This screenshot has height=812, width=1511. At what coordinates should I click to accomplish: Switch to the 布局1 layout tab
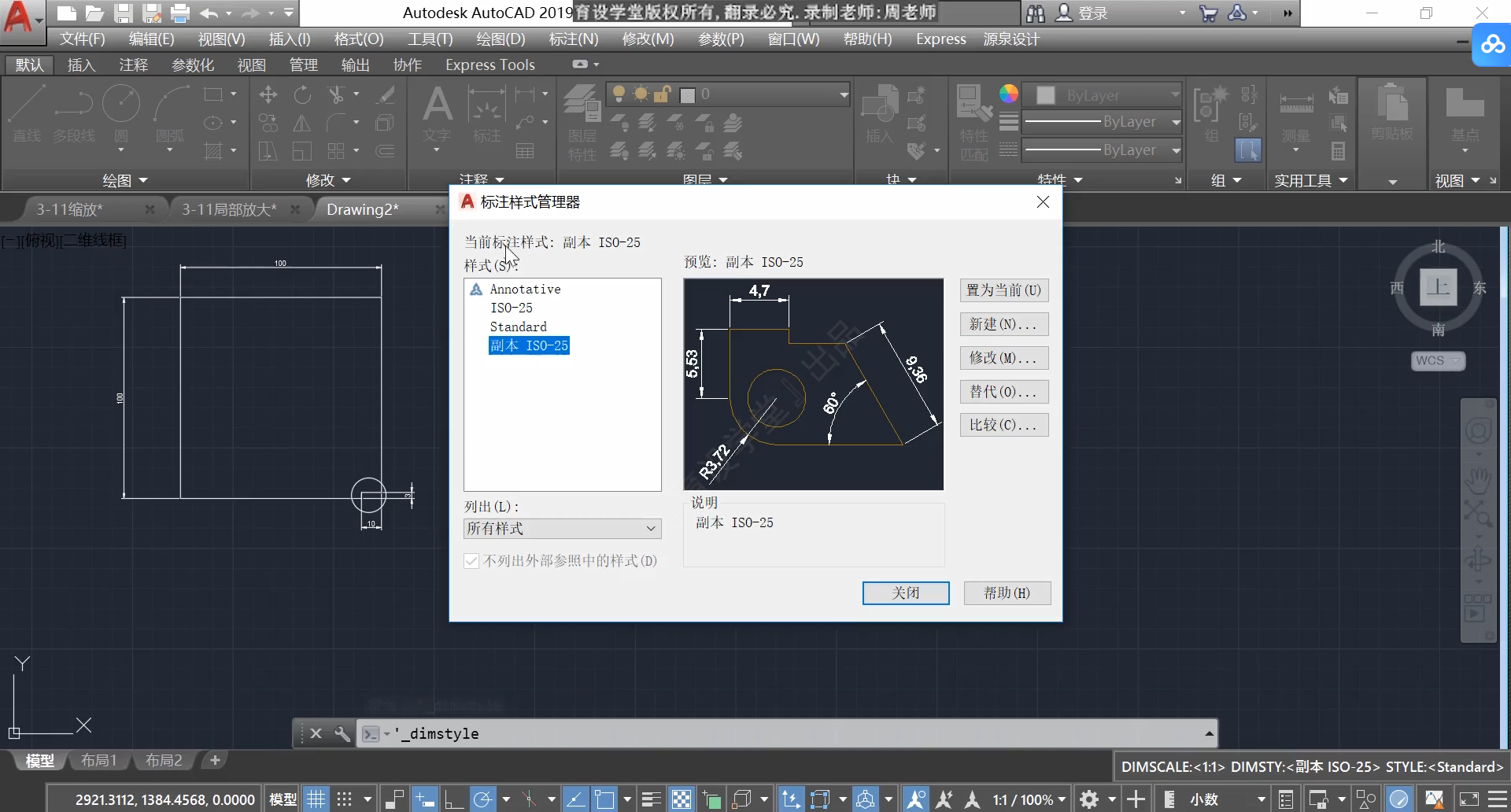[x=99, y=760]
